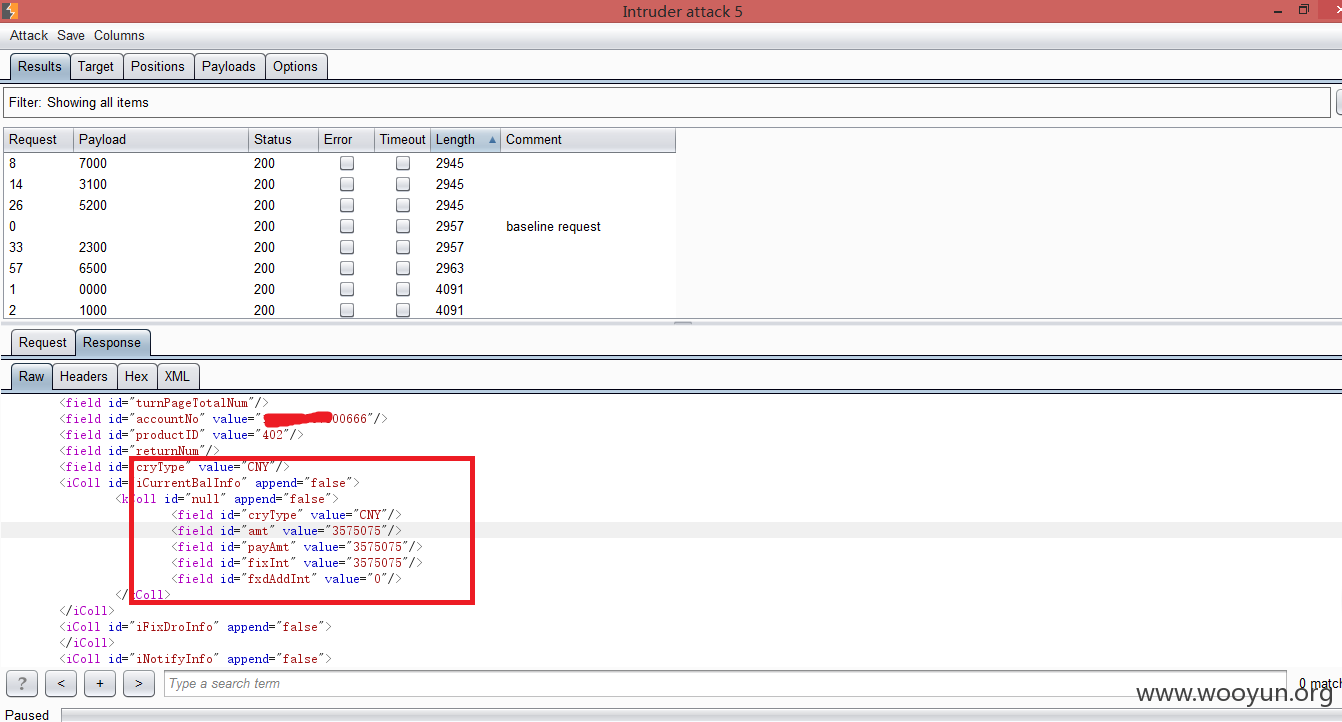Click the fxdAddInt field line
Image resolution: width=1342 pixels, height=722 pixels.
[286, 579]
